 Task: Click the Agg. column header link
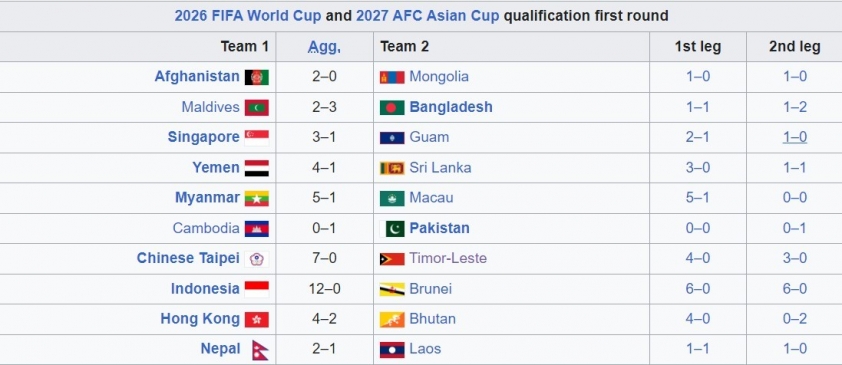coord(324,47)
